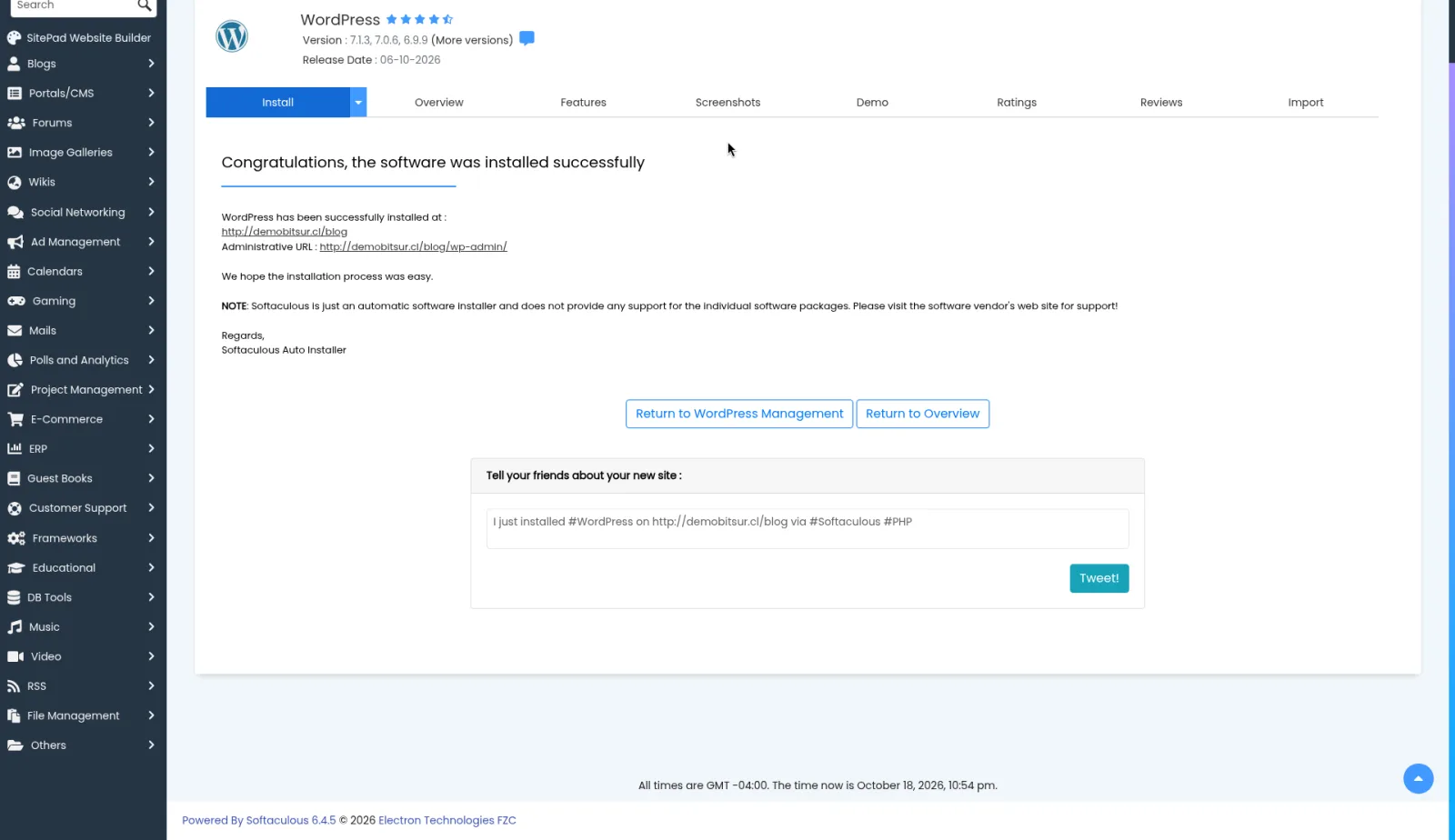
Task: Click the Video camera icon
Action: [15, 656]
